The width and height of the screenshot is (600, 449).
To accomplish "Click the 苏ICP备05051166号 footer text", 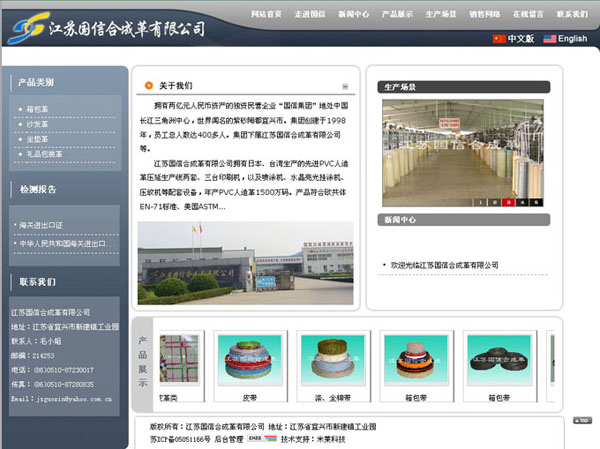I will 180,439.
